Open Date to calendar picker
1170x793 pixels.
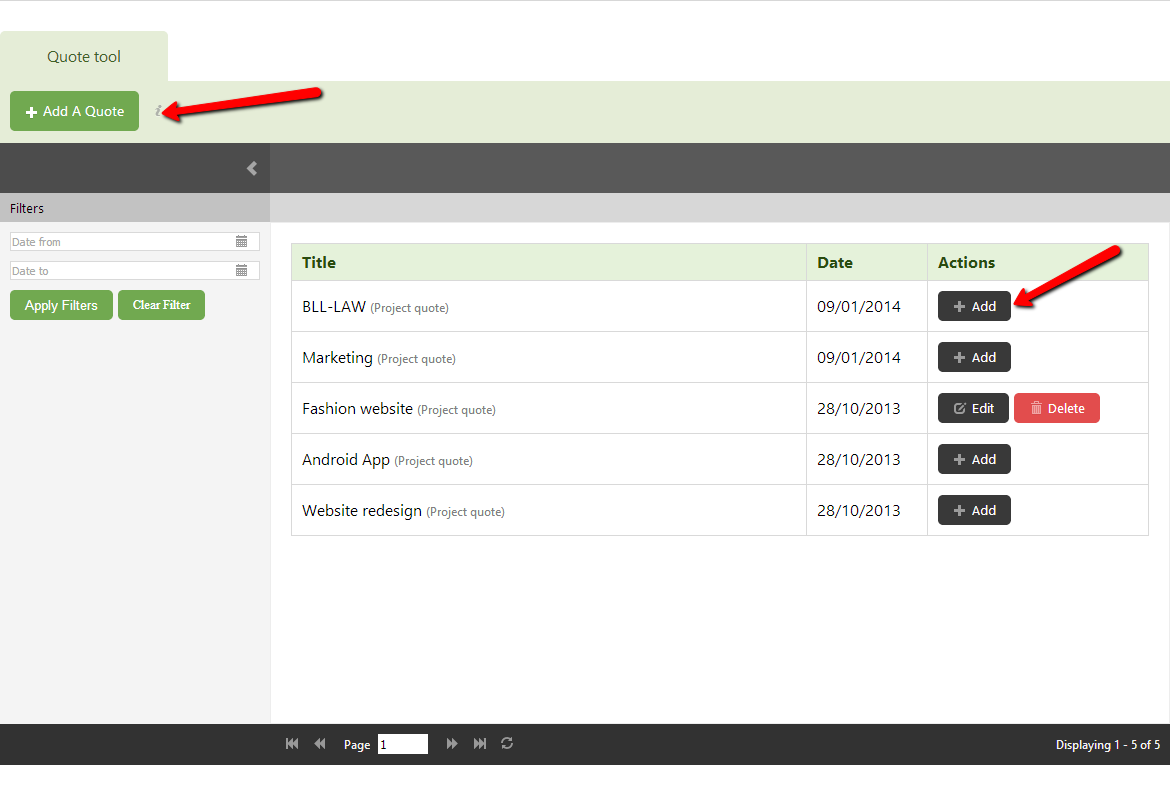tap(241, 271)
